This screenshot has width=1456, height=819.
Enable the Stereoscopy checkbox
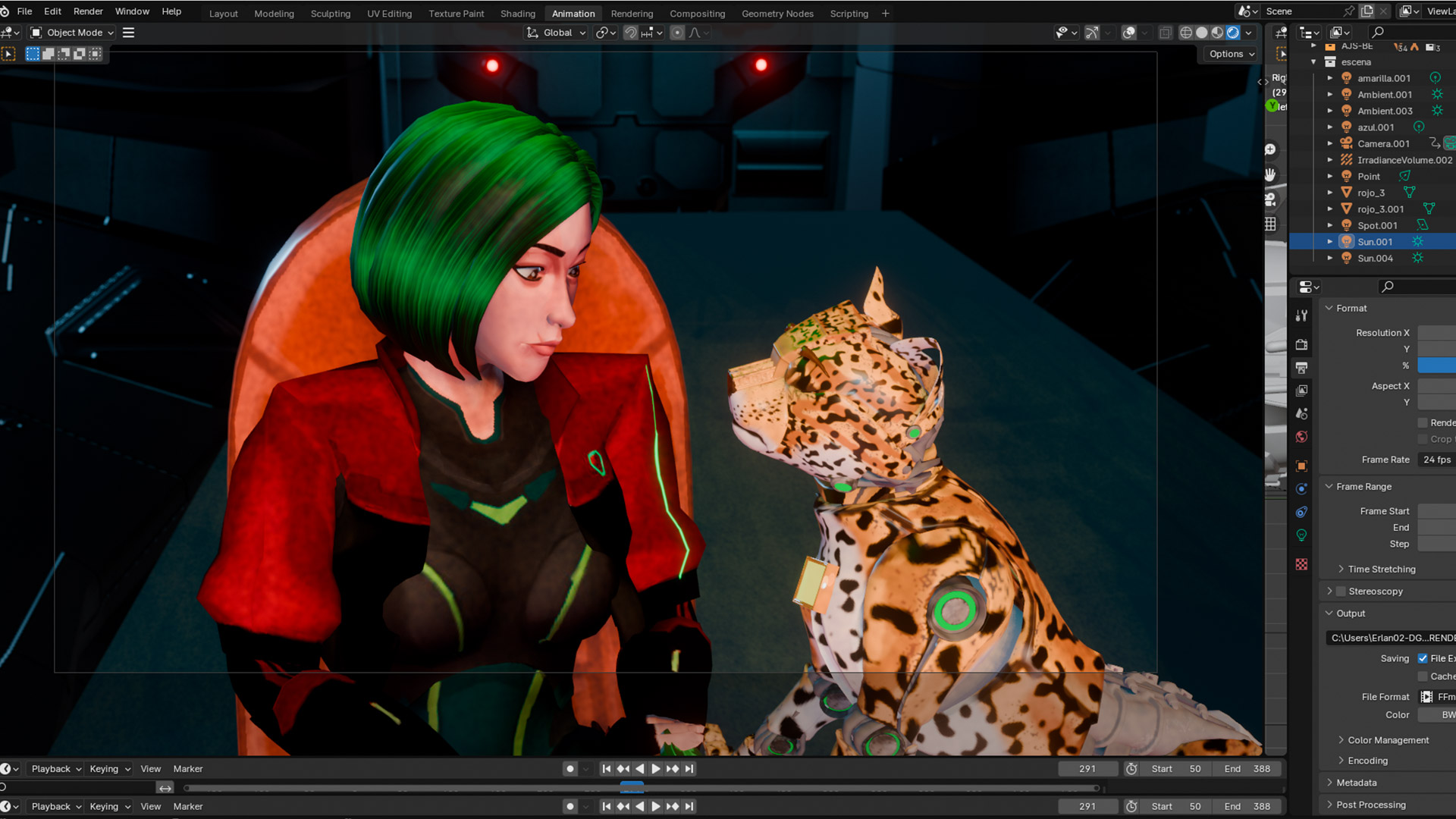(1341, 591)
